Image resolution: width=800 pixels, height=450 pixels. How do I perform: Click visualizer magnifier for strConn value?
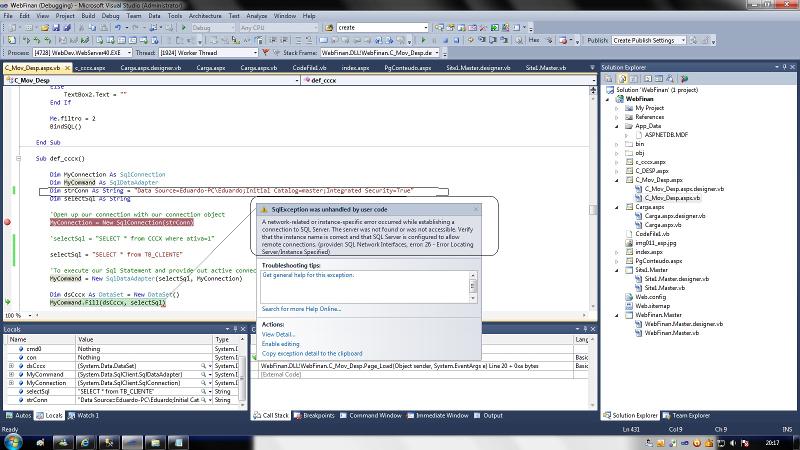point(203,400)
